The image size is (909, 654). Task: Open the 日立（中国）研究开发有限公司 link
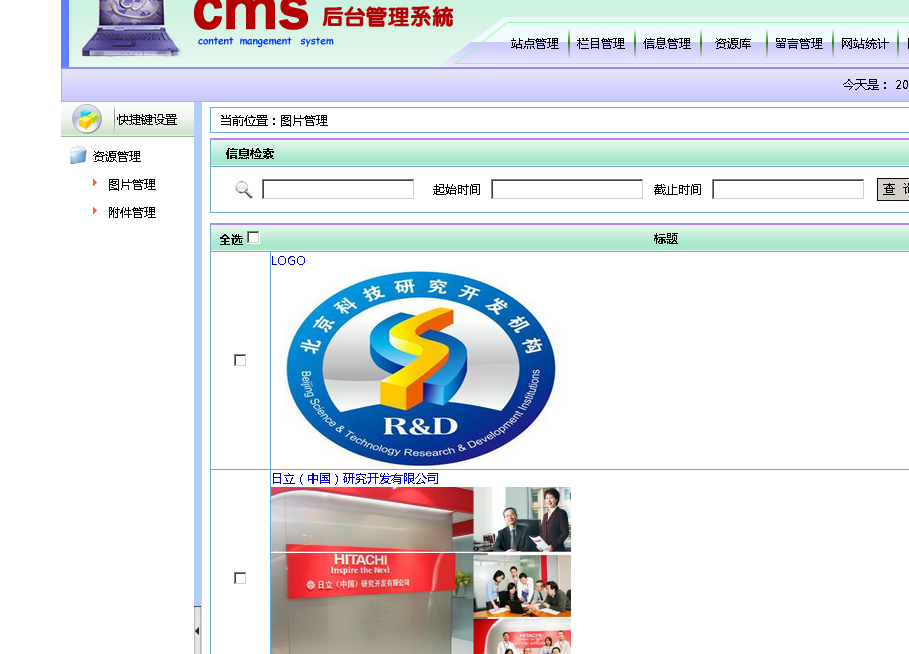coord(355,478)
